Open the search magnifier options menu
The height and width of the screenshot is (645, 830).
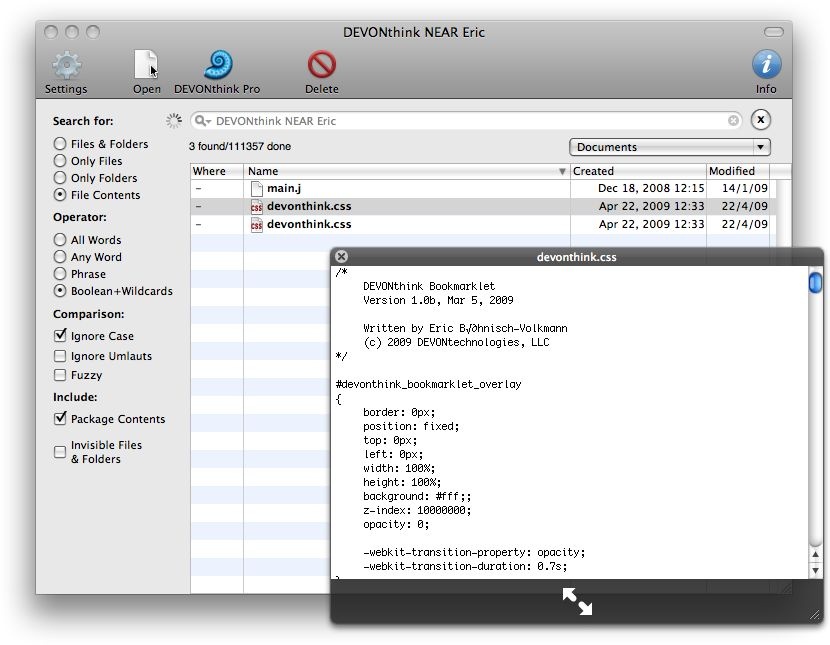pos(203,121)
